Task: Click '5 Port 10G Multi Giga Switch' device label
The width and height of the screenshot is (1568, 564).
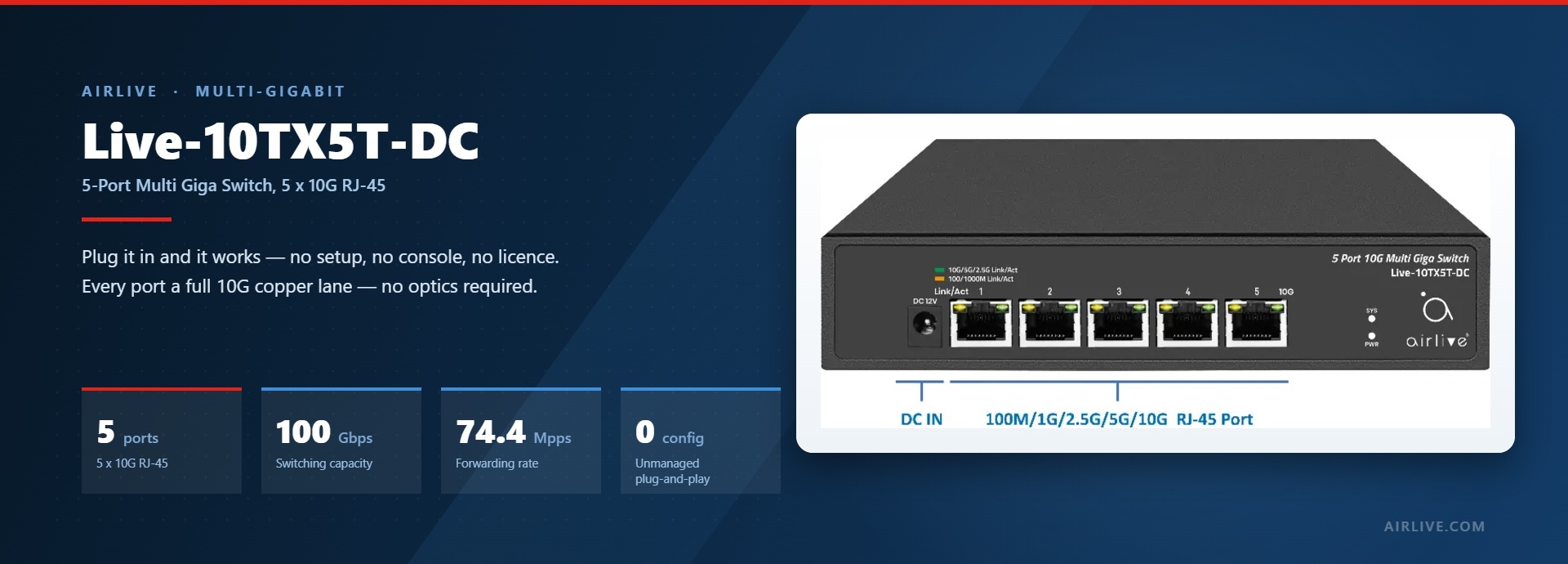Action: [x=1400, y=258]
